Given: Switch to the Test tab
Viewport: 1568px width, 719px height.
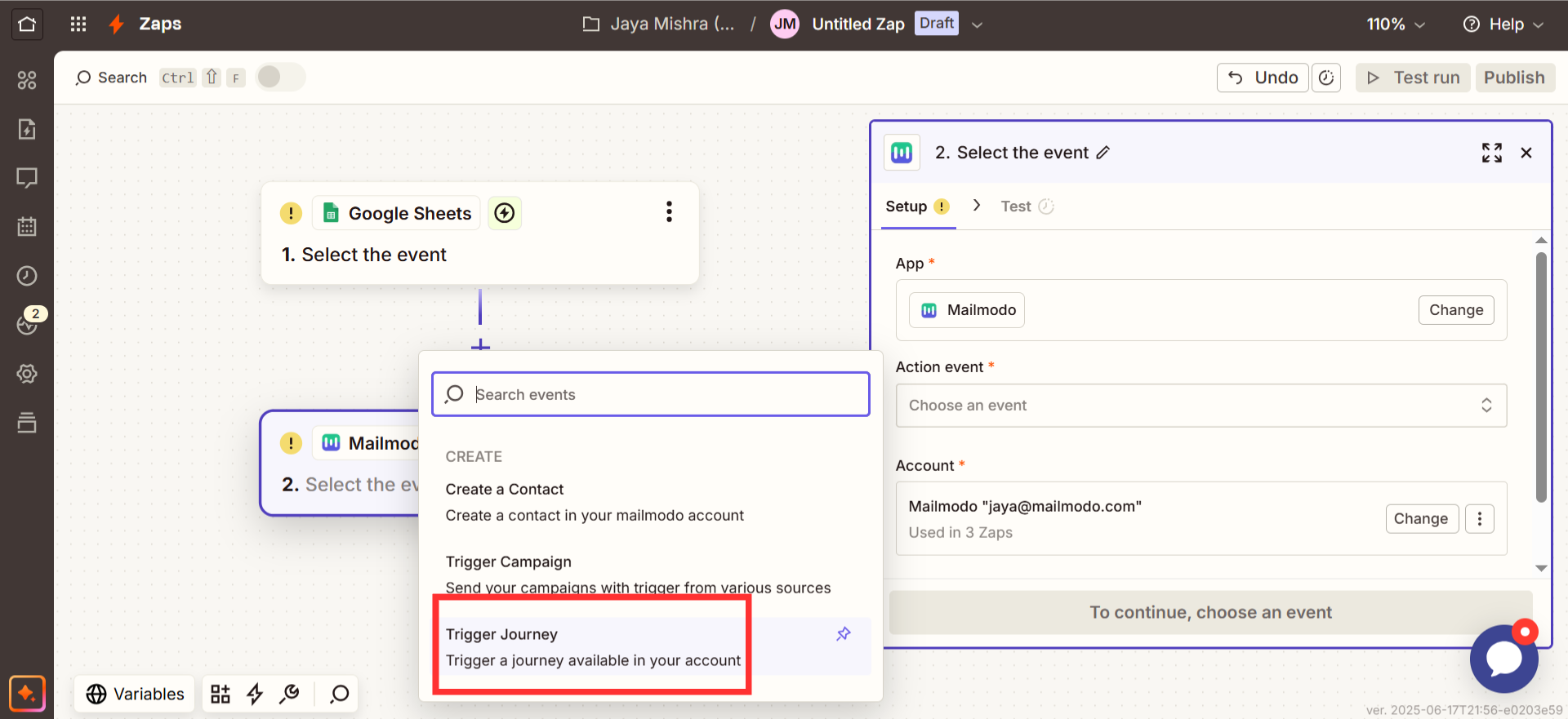Looking at the screenshot, I should point(1027,206).
